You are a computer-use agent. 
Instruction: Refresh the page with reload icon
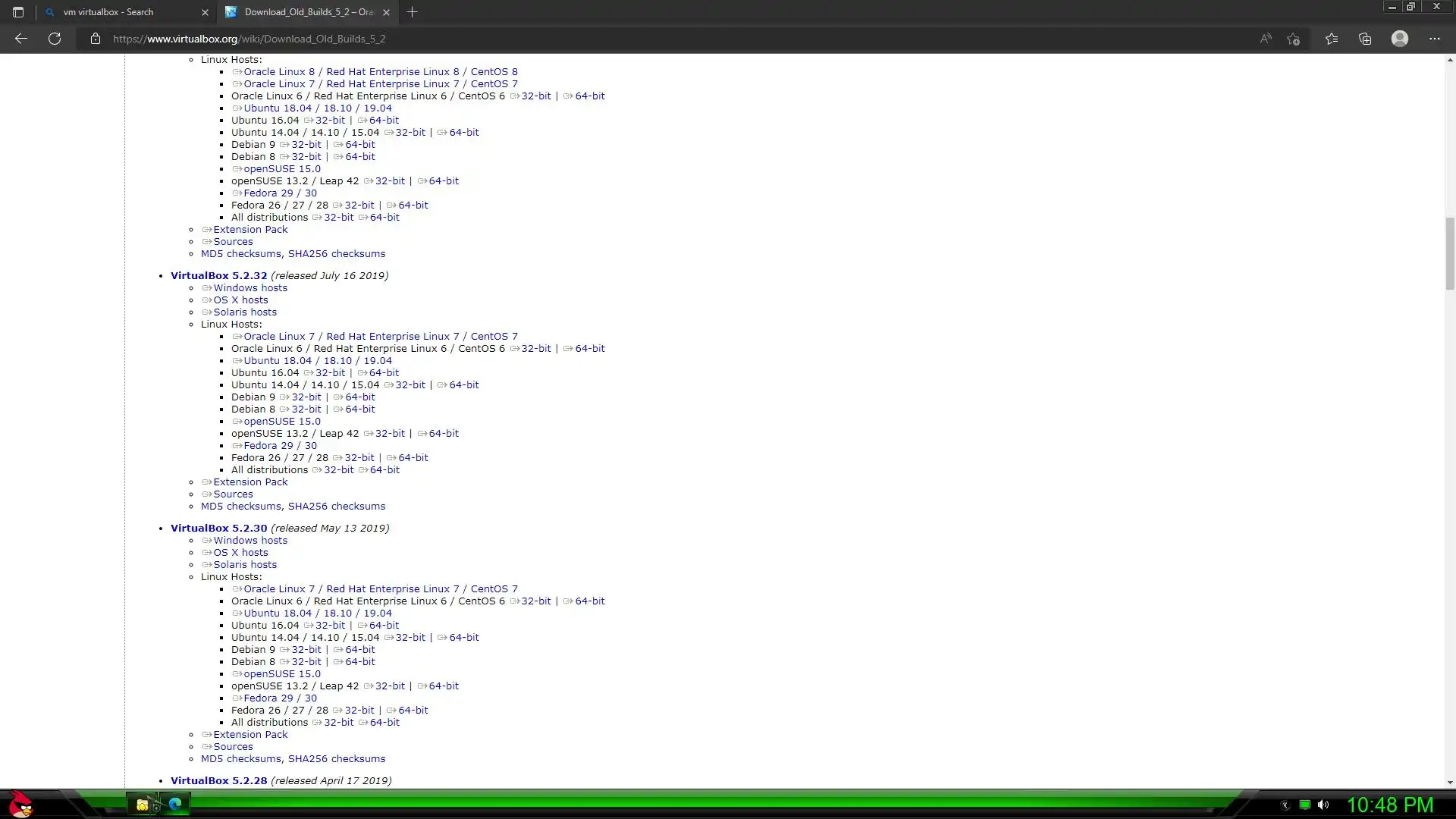(x=55, y=39)
